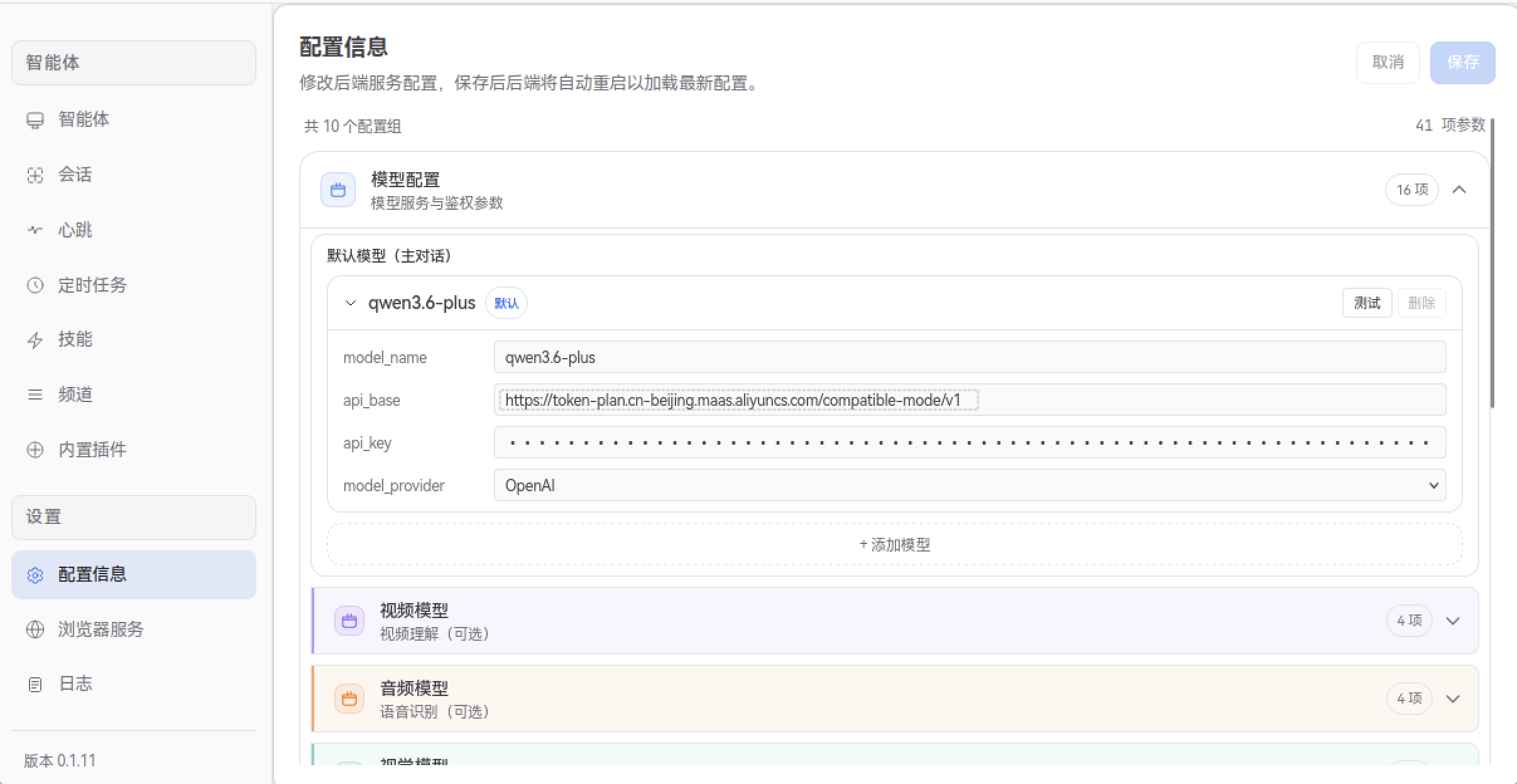The image size is (1517, 784).
Task: Click the 内置插件 plus-circle icon
Action: click(x=35, y=450)
